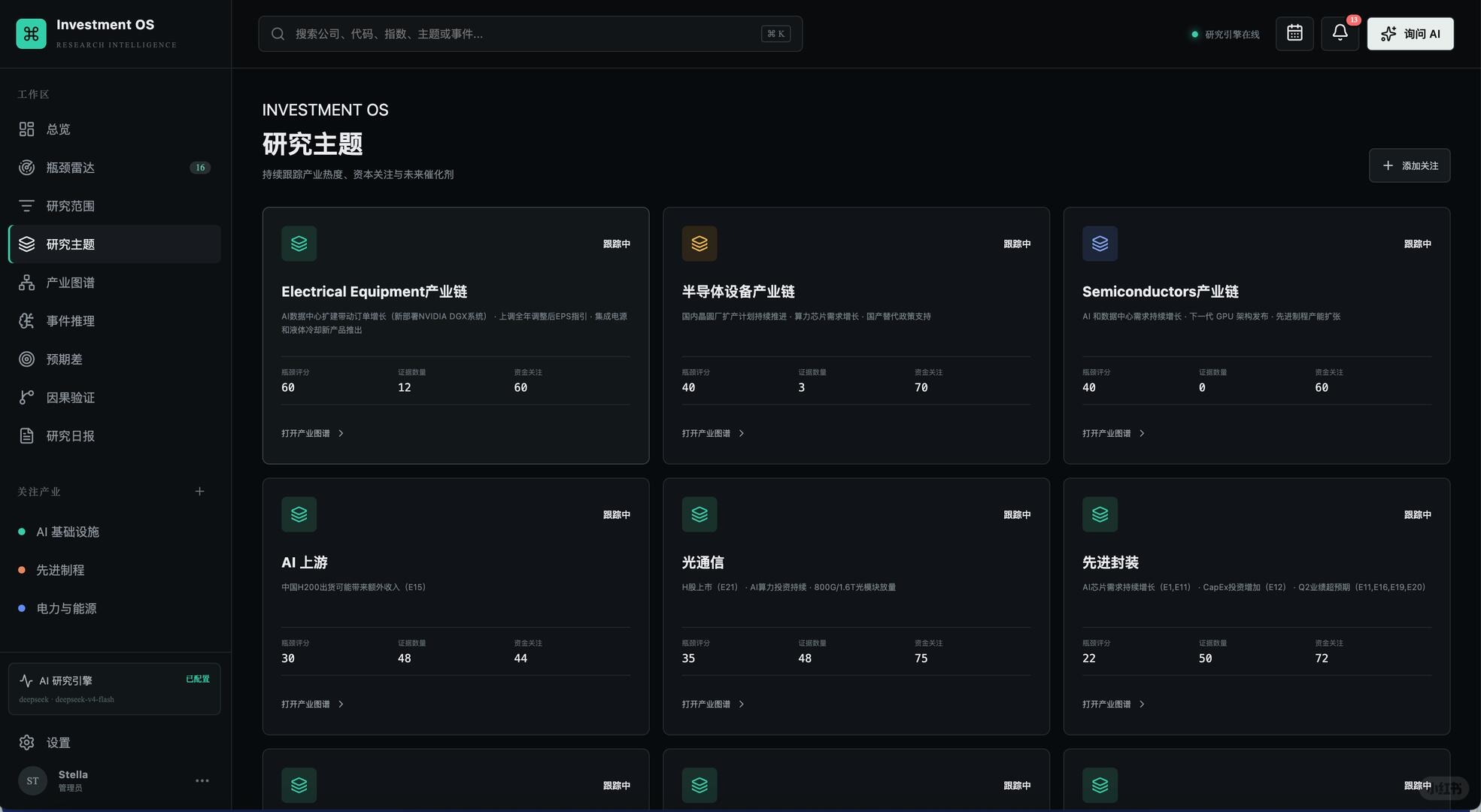Navigate to 研究日报
Screen dimensions: 1481x812
pos(114,436)
